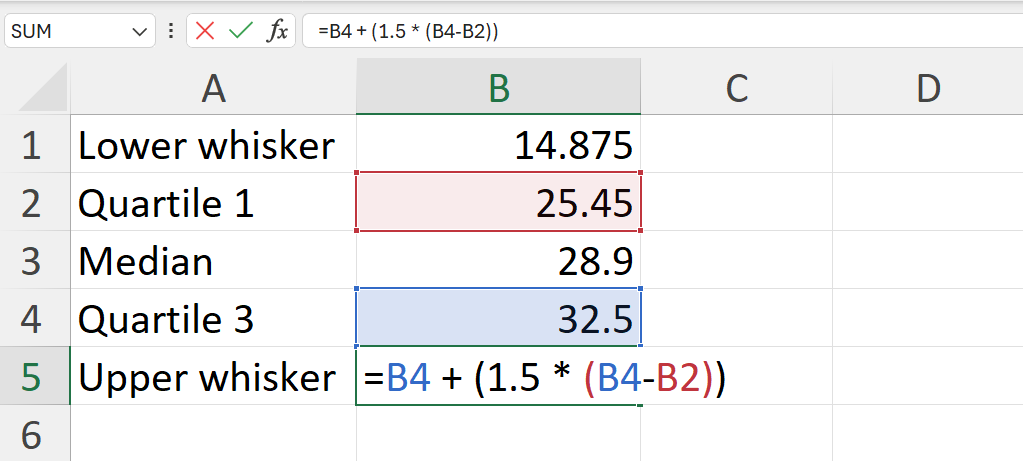
Task: Click in the formula bar text
Action: pyautogui.click(x=663, y=31)
